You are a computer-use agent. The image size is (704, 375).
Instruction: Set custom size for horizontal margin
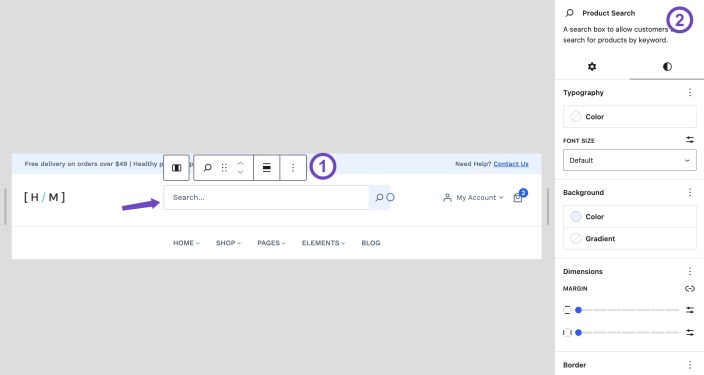(690, 332)
